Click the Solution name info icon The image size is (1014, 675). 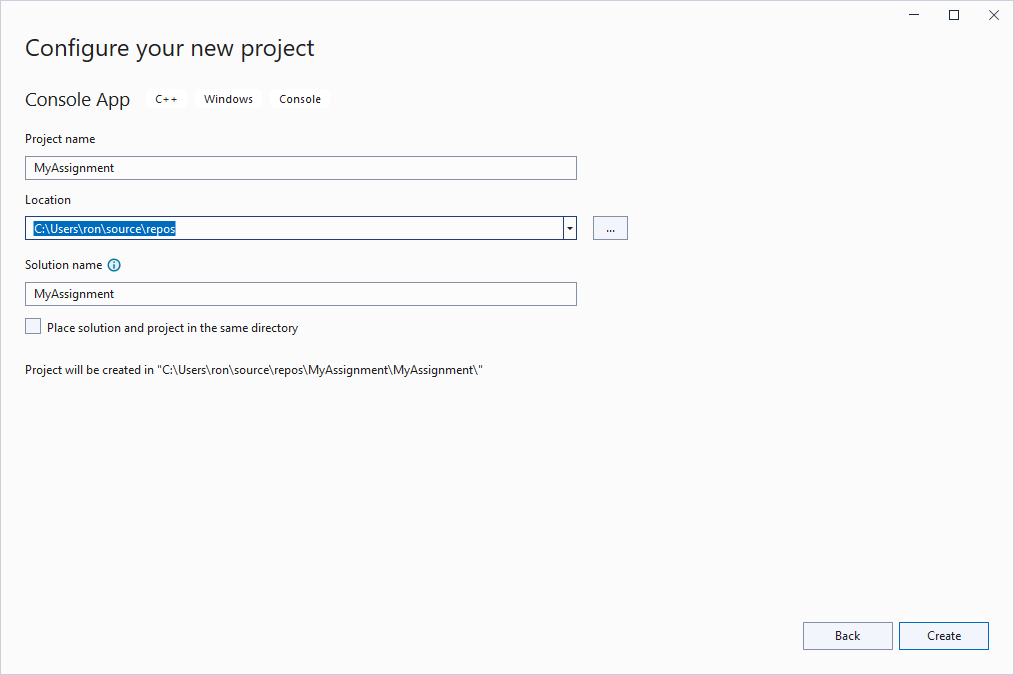click(x=113, y=265)
